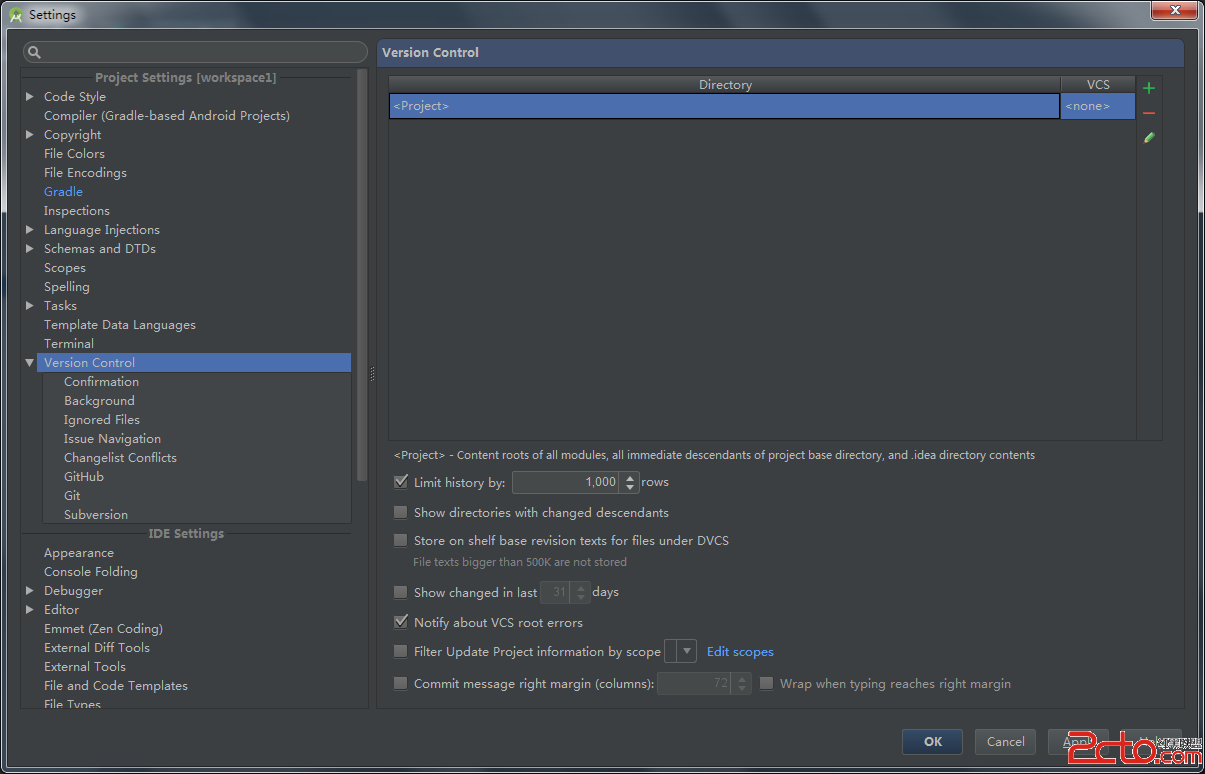The image size is (1205, 774).
Task: Select the <Project> directory row
Action: click(x=724, y=106)
